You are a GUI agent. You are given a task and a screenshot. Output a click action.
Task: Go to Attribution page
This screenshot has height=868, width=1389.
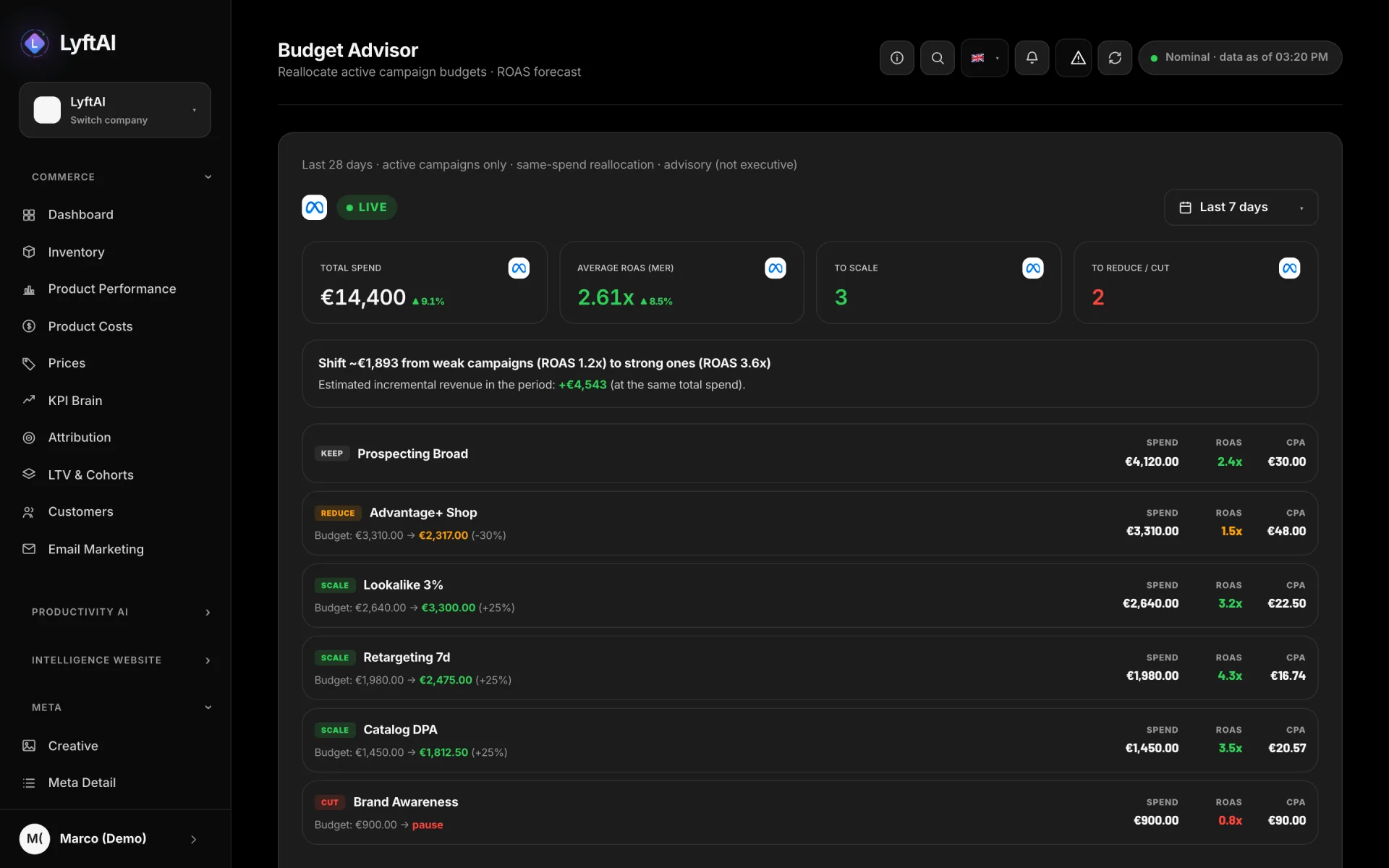(80, 438)
